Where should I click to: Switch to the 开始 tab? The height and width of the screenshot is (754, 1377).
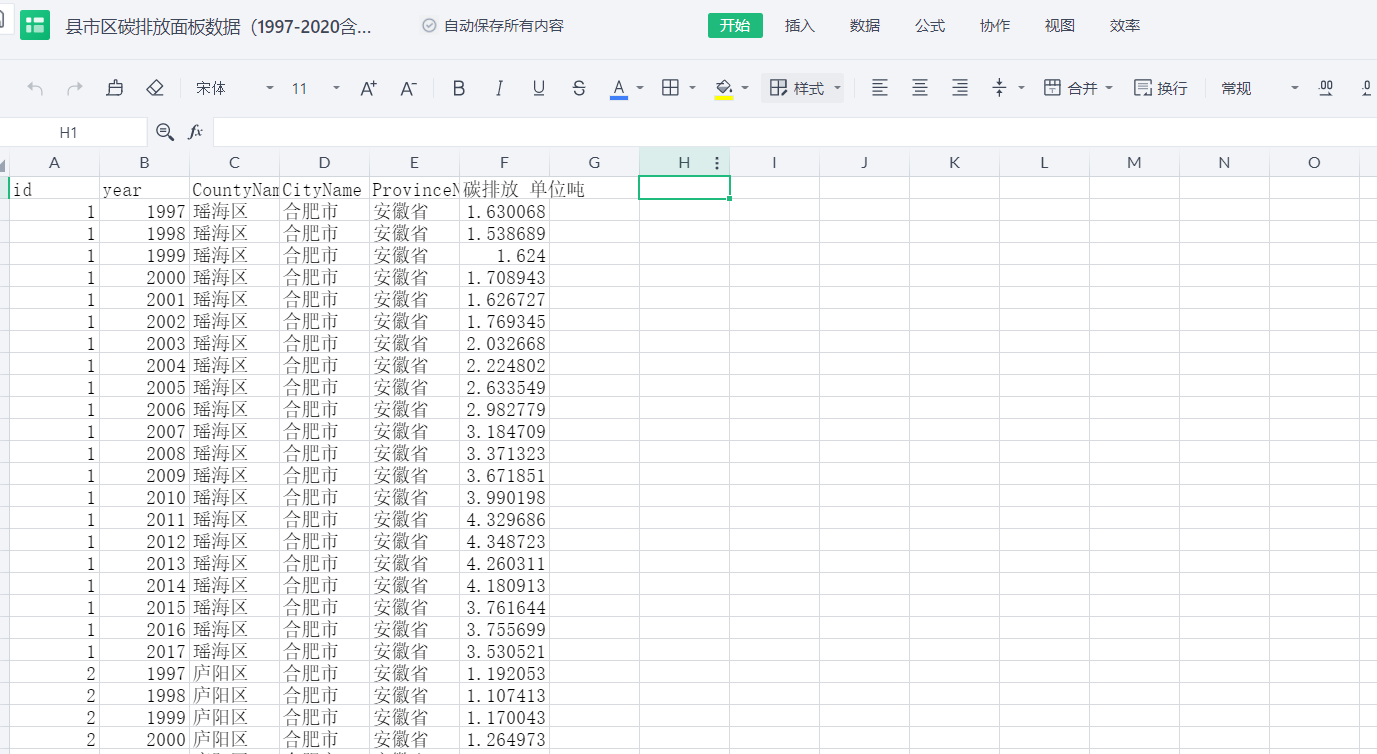pos(735,26)
